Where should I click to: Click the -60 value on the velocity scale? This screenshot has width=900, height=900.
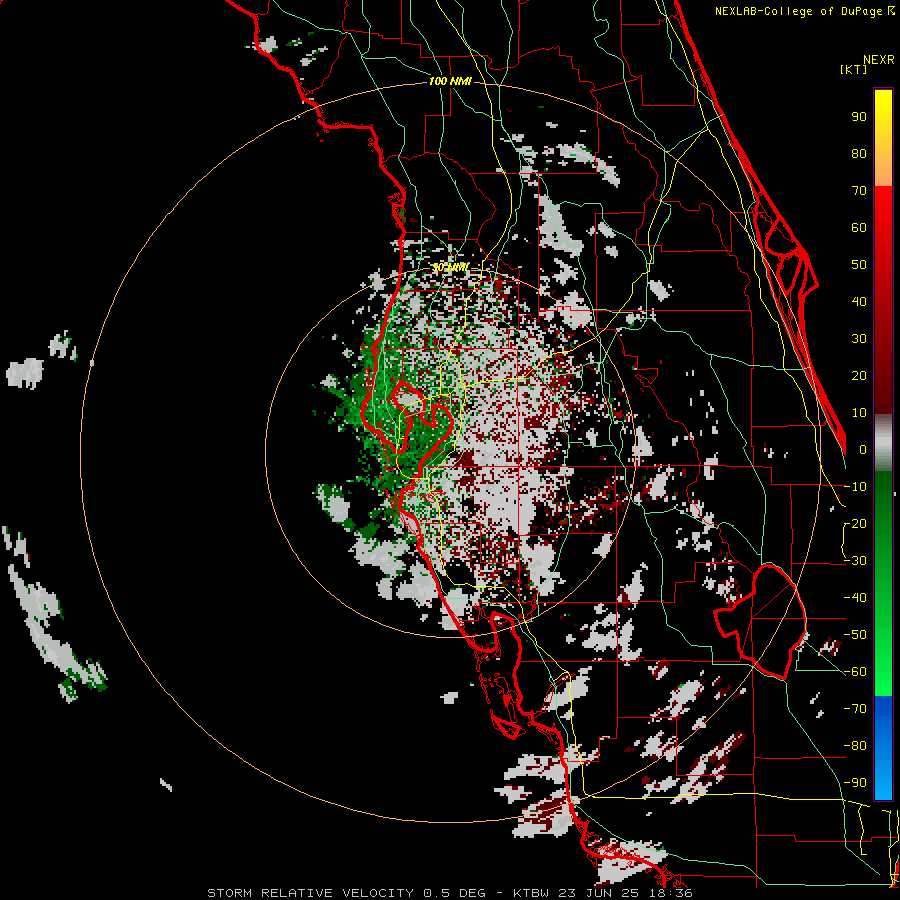click(x=855, y=672)
